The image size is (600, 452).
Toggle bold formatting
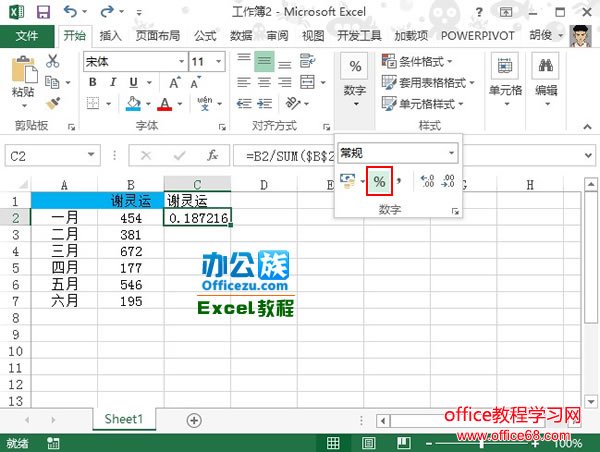click(93, 82)
